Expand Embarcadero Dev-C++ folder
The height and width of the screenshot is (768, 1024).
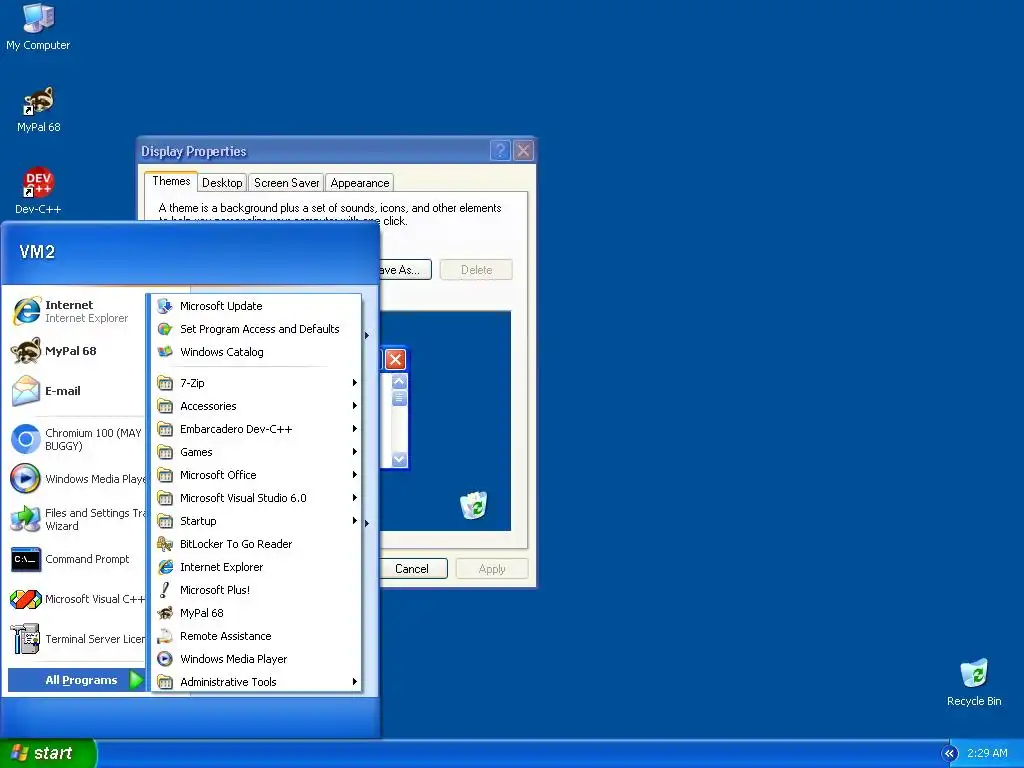pos(257,429)
